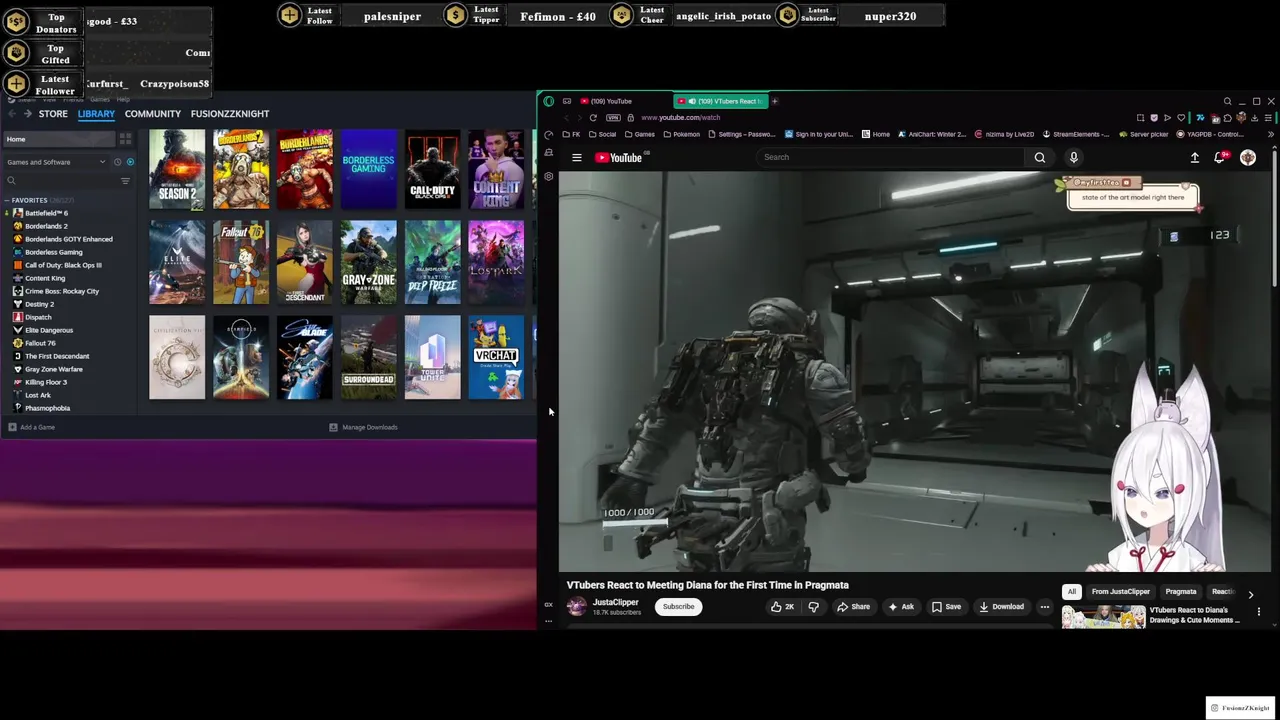The width and height of the screenshot is (1280, 720).
Task: Select Phasmophobia in favorites list
Action: [x=47, y=408]
